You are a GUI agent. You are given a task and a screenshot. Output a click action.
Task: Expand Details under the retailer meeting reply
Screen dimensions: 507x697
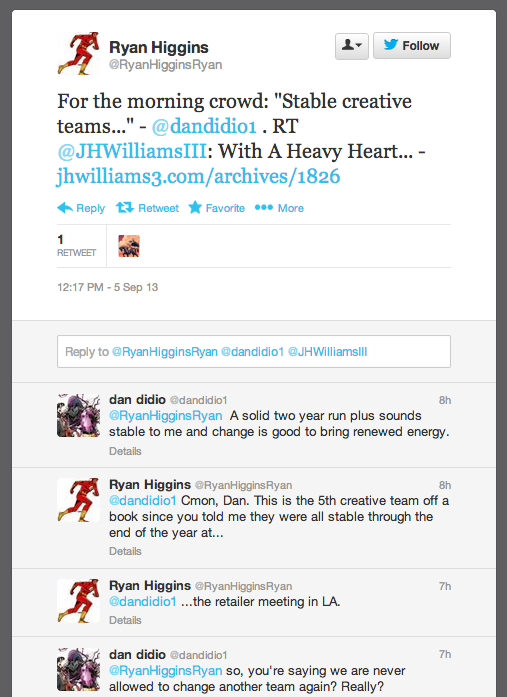tap(125, 620)
